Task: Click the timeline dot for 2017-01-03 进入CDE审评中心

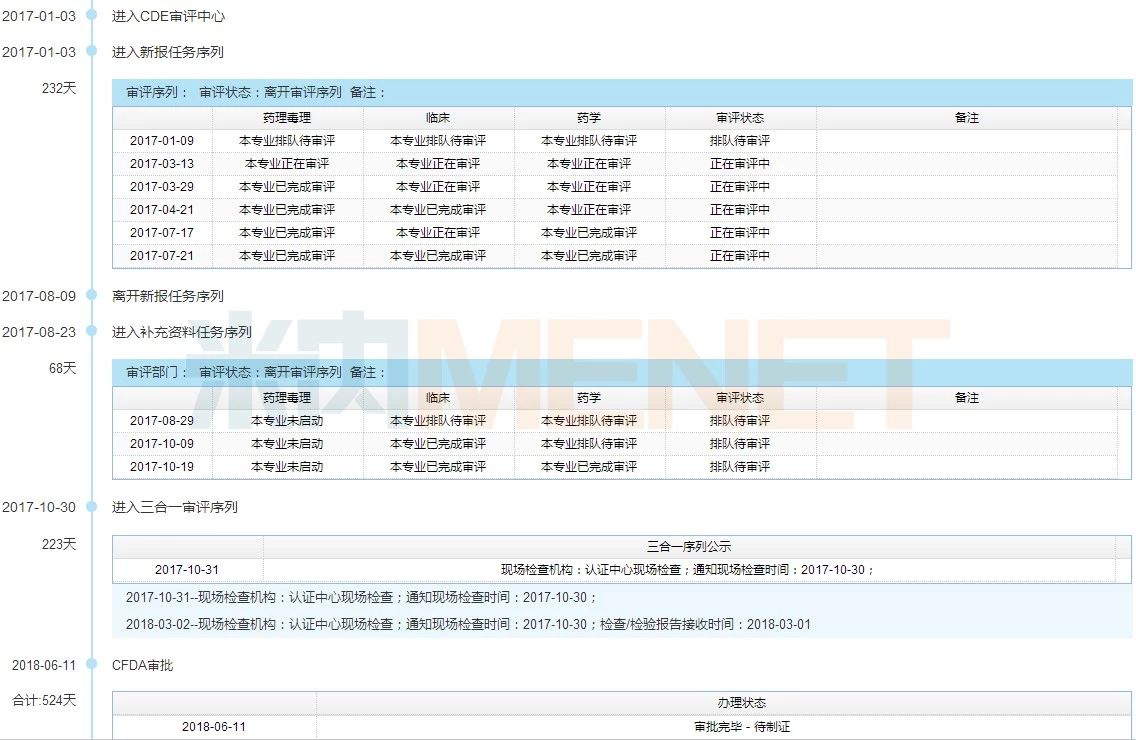Action: tap(92, 15)
